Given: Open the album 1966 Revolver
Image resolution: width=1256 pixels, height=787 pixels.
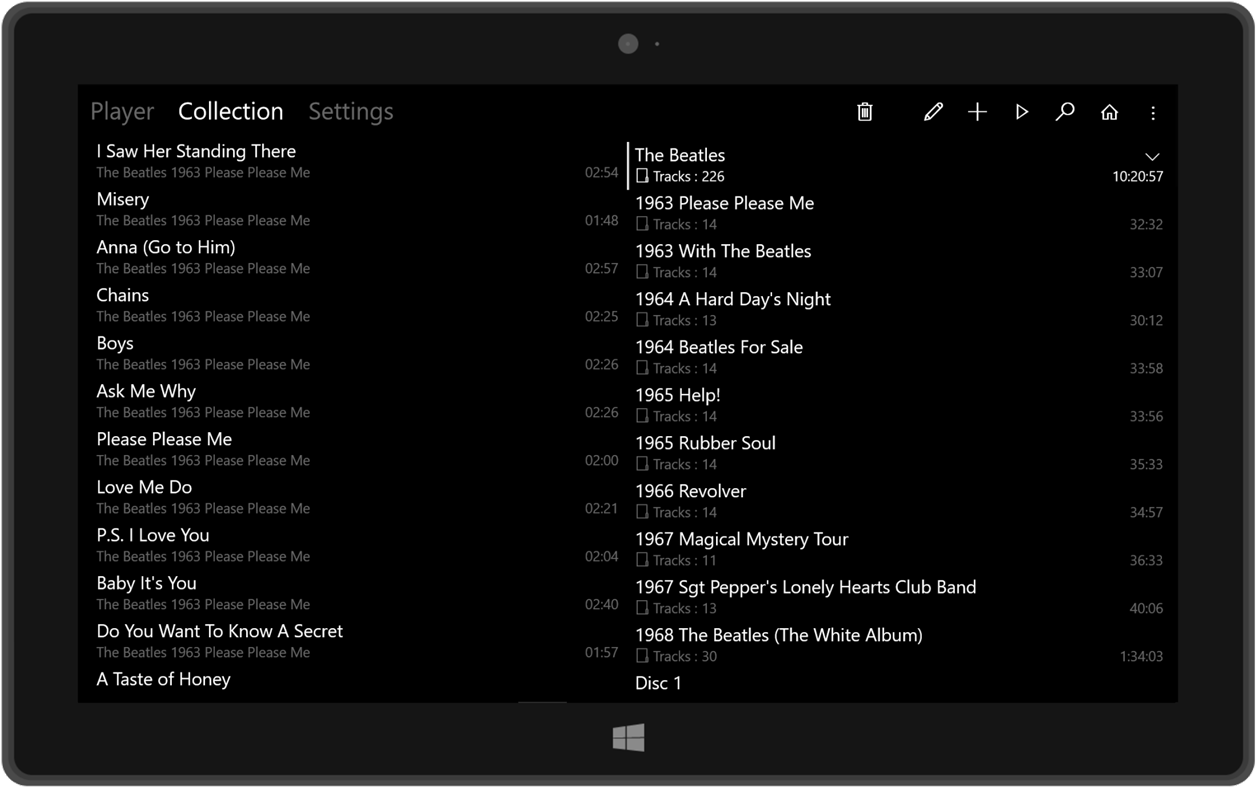Looking at the screenshot, I should tap(691, 491).
